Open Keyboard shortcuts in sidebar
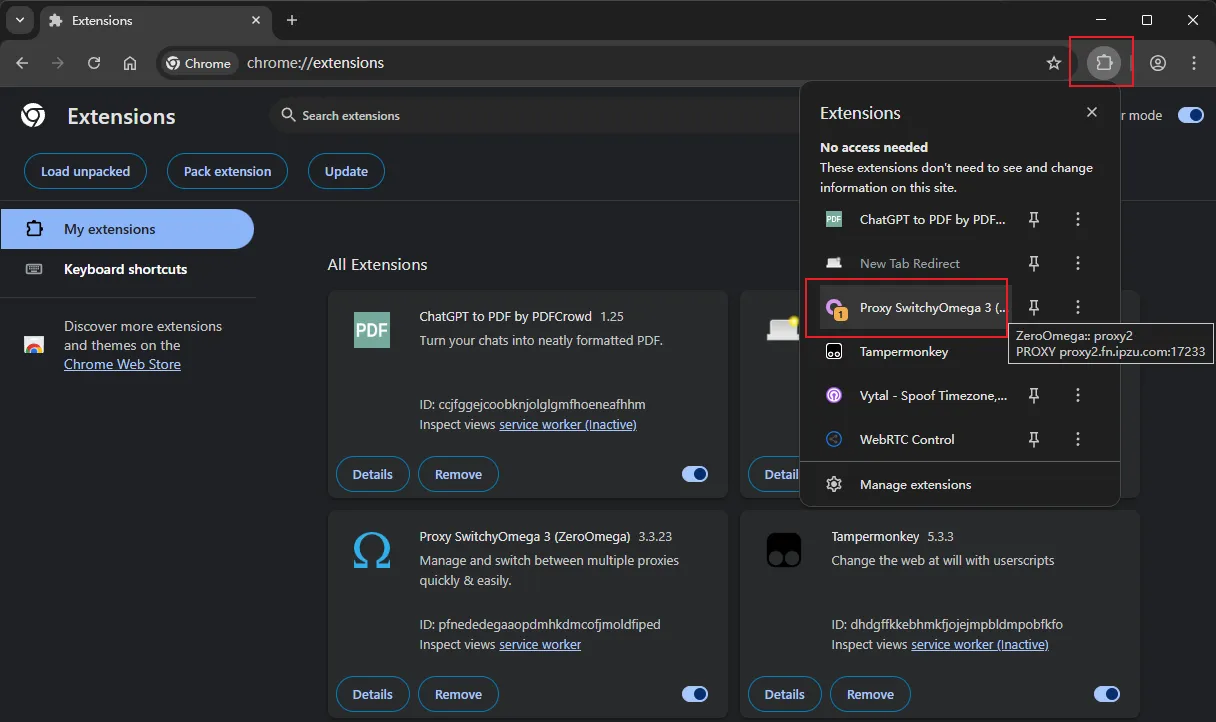Screen dimensions: 1216x722 pyautogui.click(x=127, y=269)
